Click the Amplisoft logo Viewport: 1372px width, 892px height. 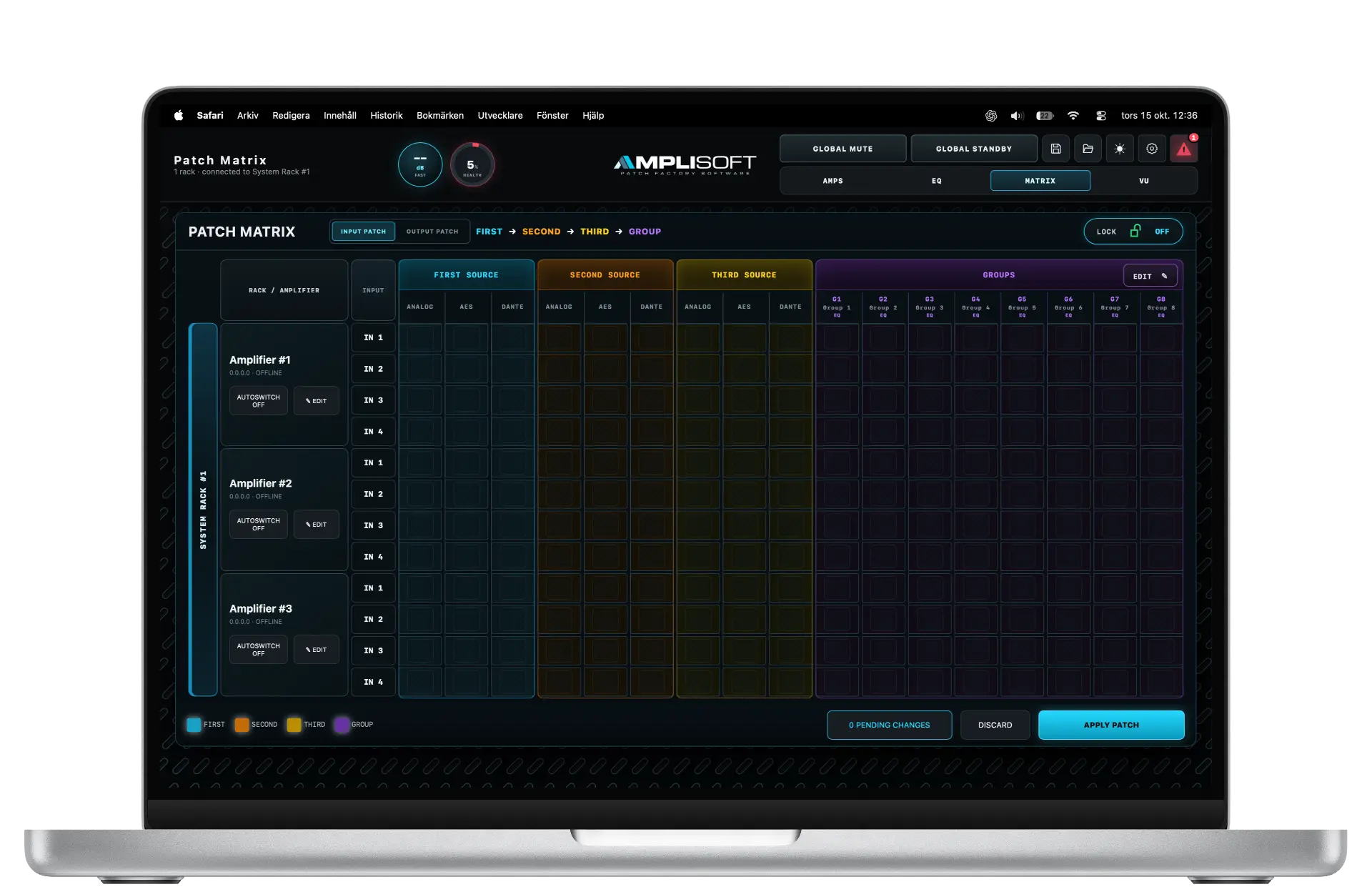click(x=685, y=165)
